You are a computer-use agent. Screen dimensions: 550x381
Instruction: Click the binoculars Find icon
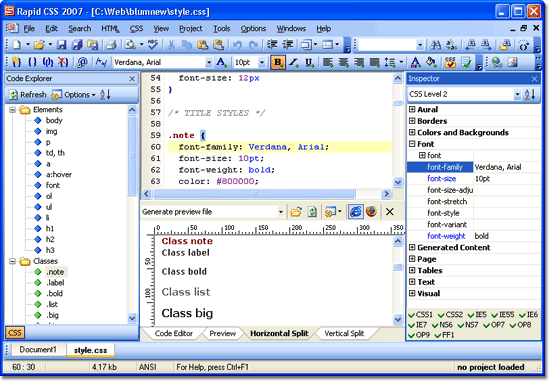[436, 45]
